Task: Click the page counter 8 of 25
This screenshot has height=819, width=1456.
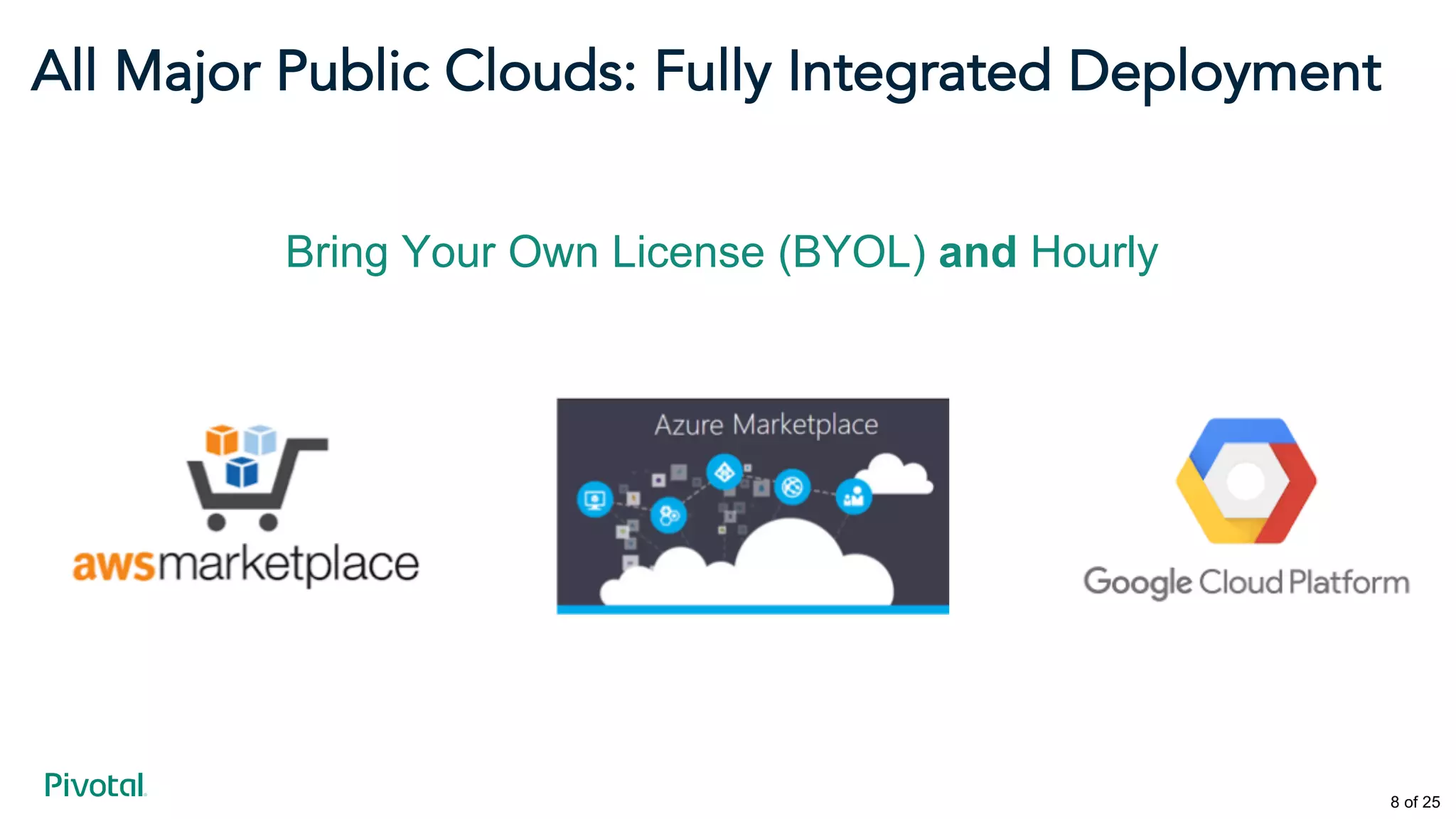Action: [x=1415, y=802]
